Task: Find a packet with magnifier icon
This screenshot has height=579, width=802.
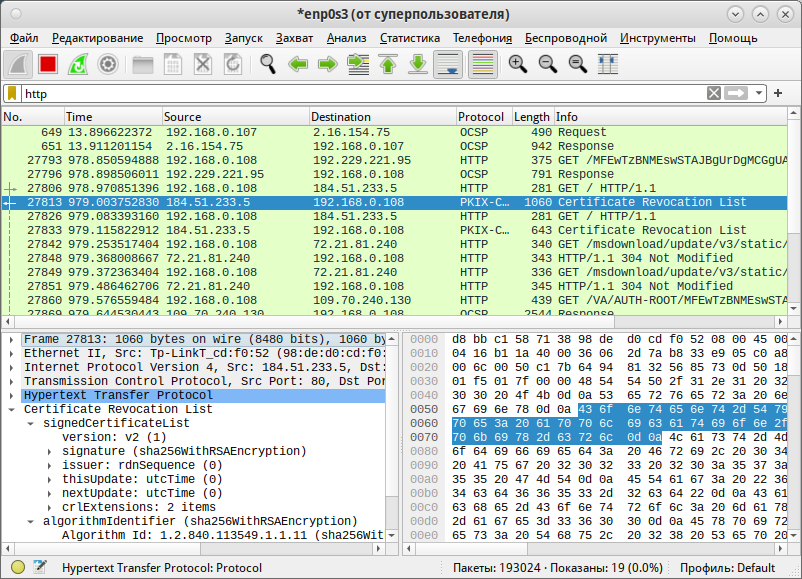Action: point(268,64)
